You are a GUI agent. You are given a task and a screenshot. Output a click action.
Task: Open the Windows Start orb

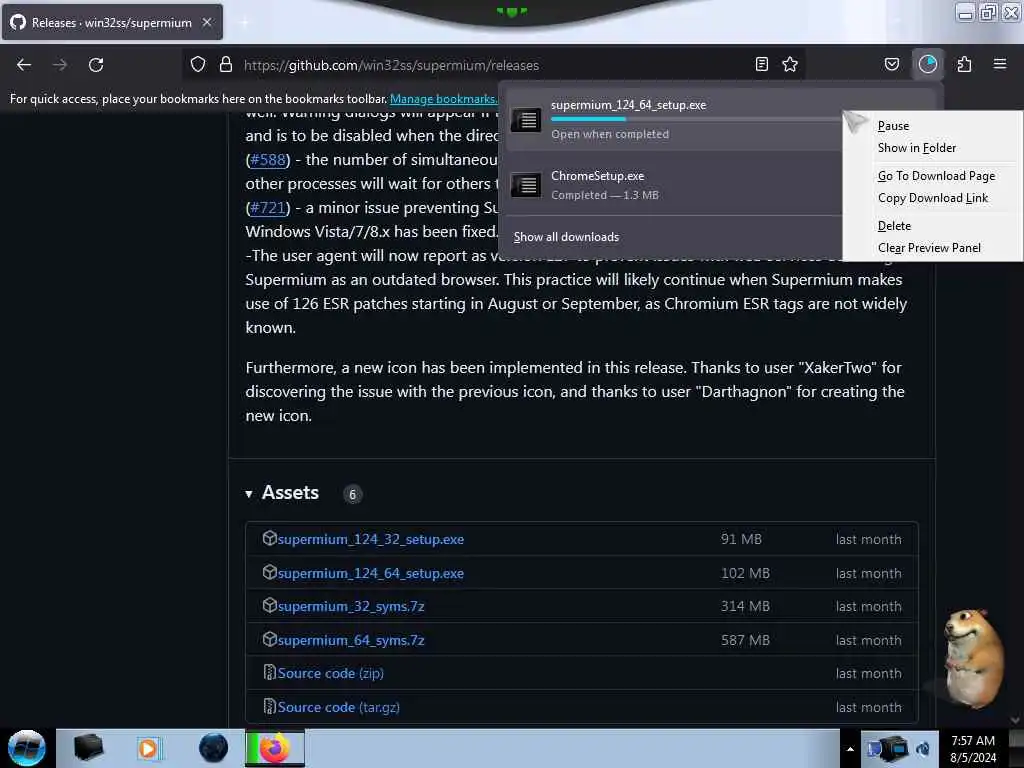27,748
